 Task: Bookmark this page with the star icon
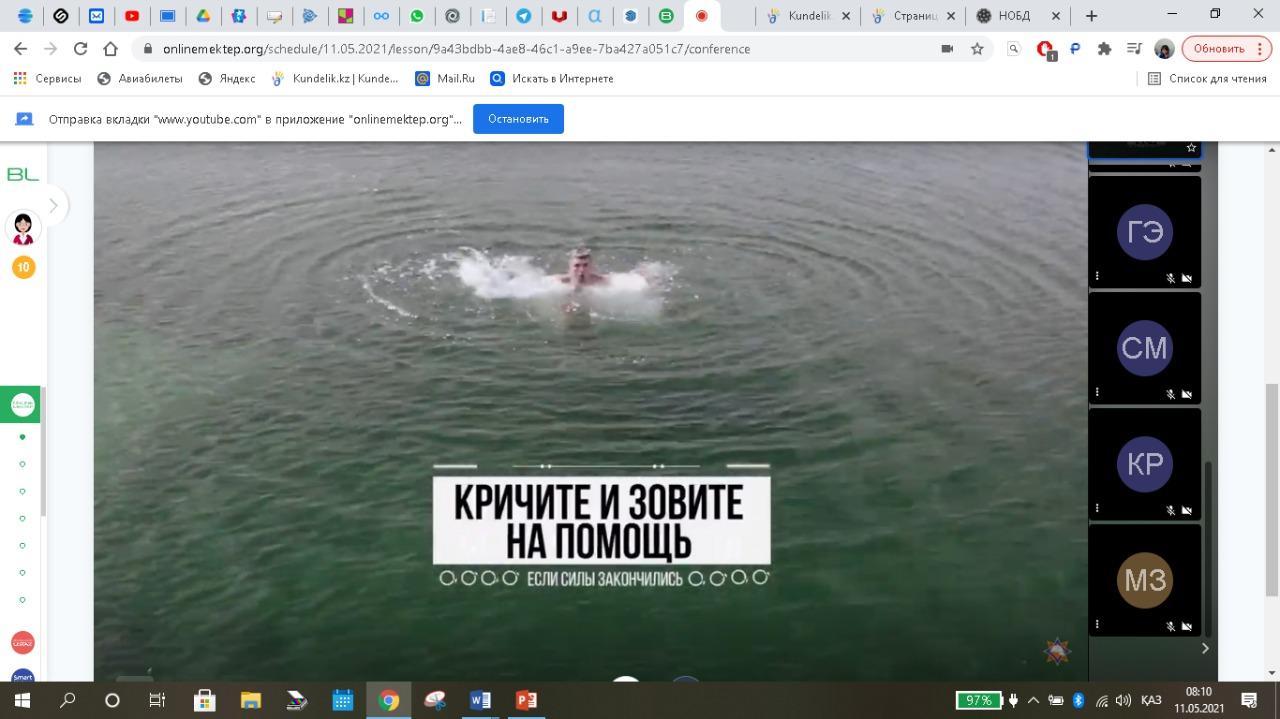[977, 49]
